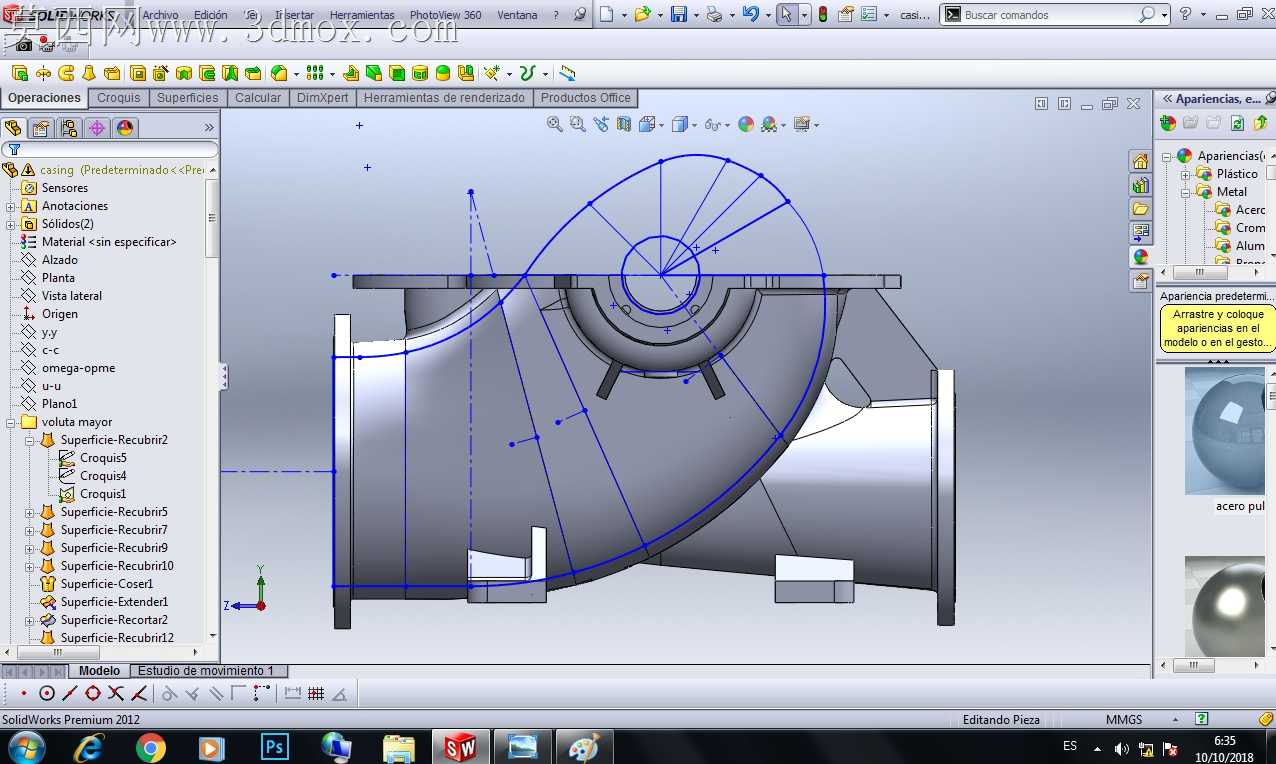Open the PhotoView 360 menu

click(445, 15)
